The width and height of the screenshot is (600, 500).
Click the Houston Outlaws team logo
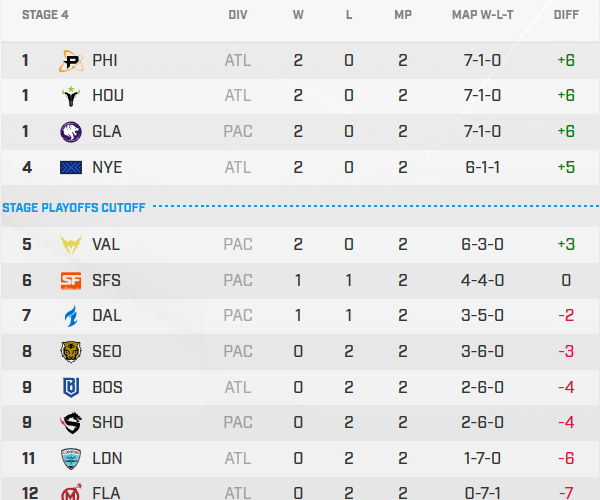coord(72,96)
